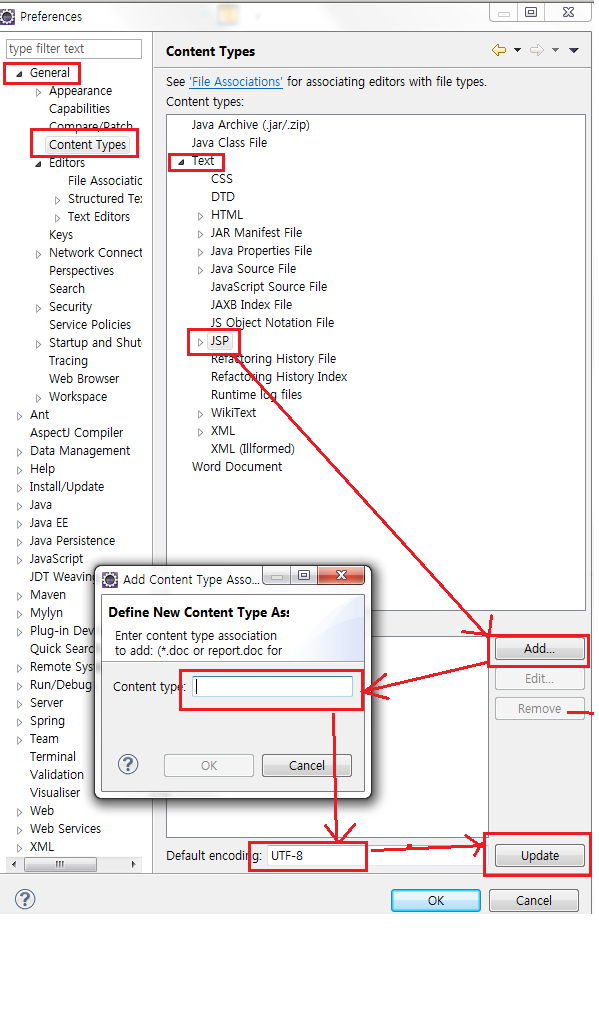Click the tree scrollbar right arrow
Image resolution: width=599 pixels, height=1023 pixels.
coord(134,864)
